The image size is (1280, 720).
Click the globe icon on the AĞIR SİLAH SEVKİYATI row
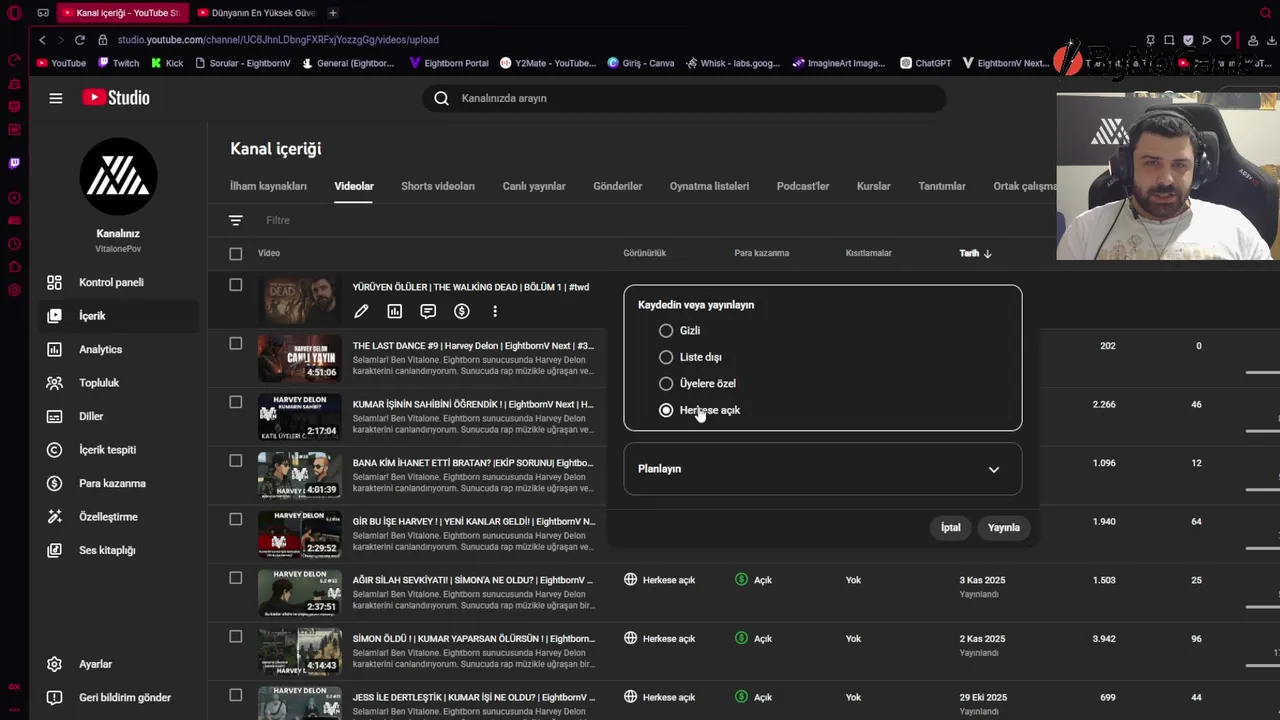[x=631, y=579]
